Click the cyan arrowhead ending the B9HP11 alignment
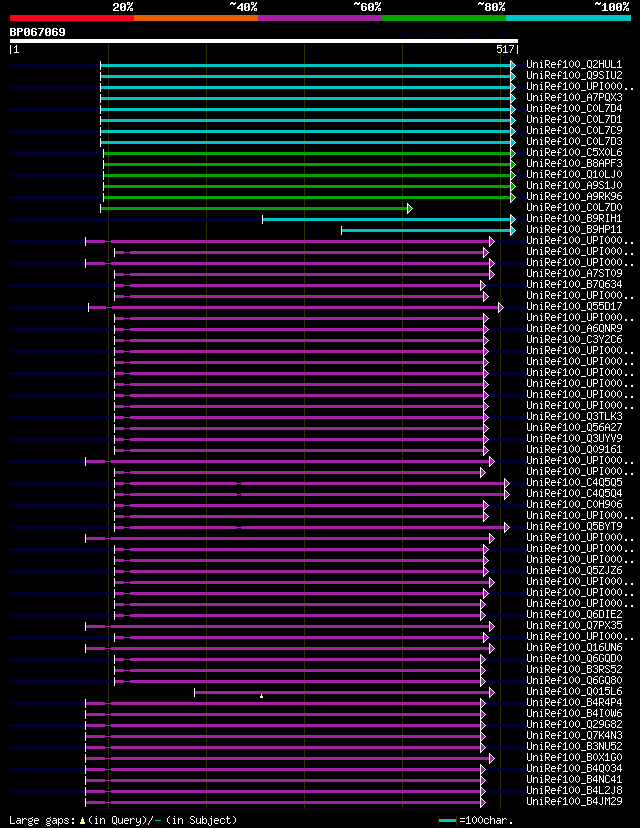This screenshot has height=828, width=640. click(x=513, y=230)
